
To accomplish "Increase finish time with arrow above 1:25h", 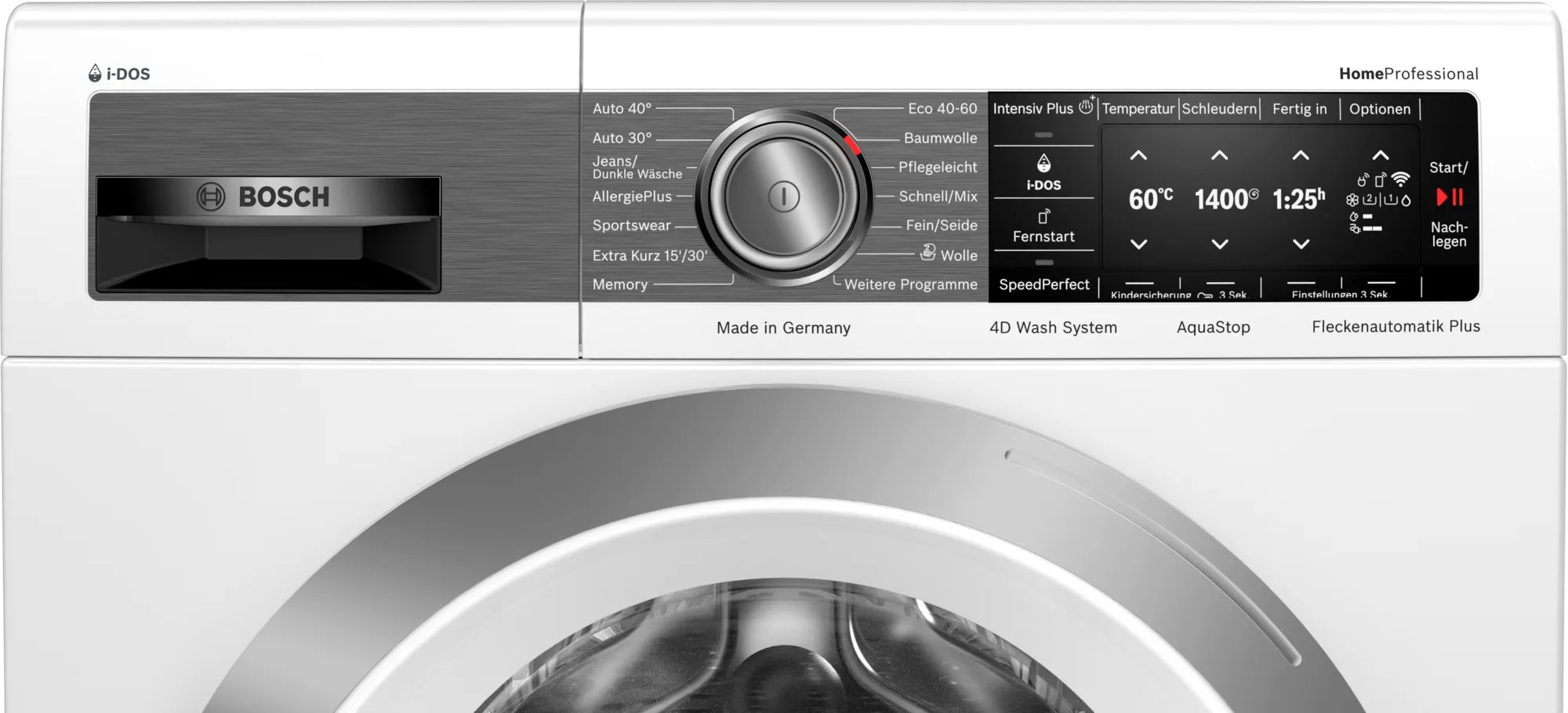I will point(1301,155).
